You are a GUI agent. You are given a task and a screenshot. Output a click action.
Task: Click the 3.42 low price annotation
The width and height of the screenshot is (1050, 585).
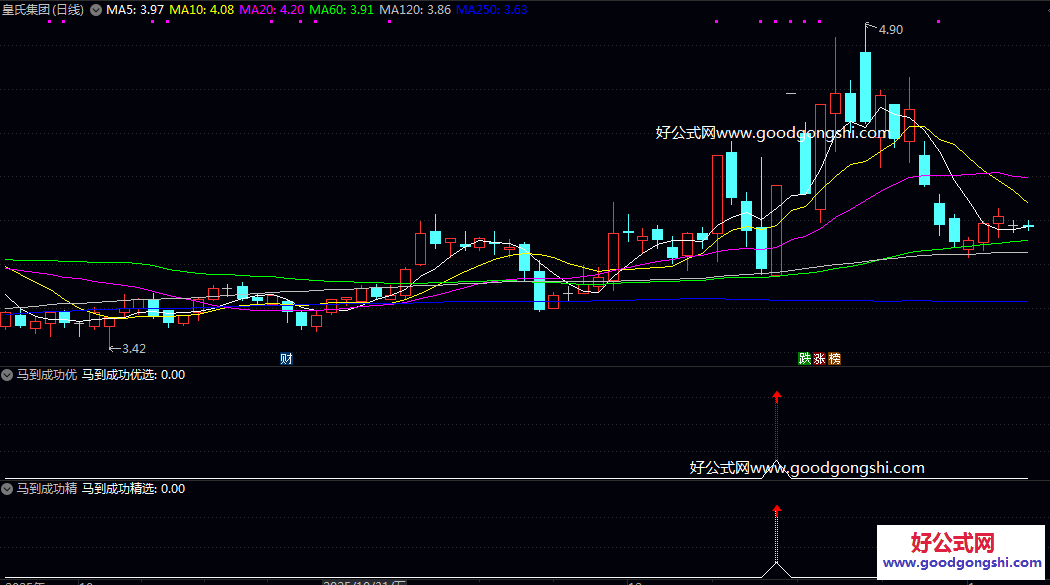point(132,349)
